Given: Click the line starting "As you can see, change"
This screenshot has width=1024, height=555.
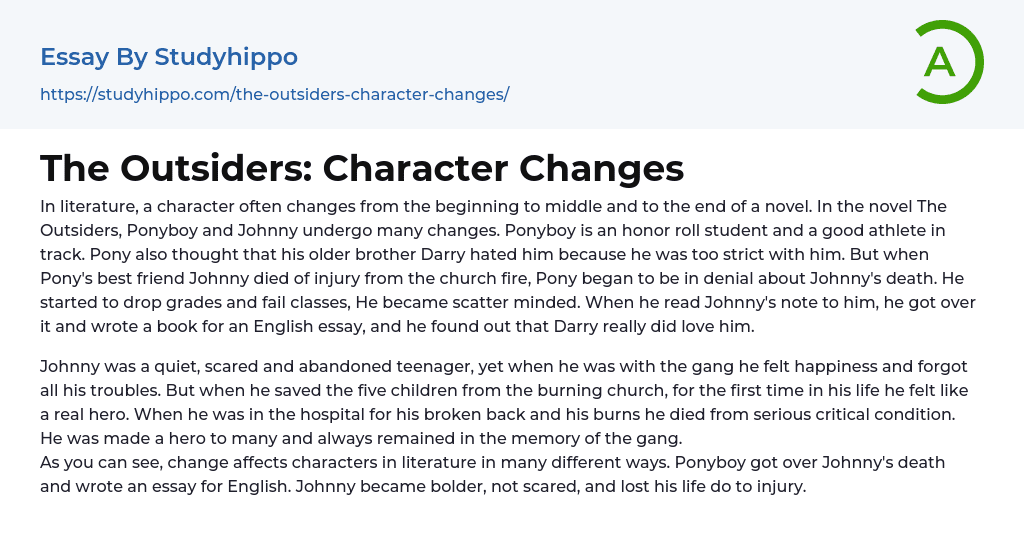Looking at the screenshot, I should (493, 462).
